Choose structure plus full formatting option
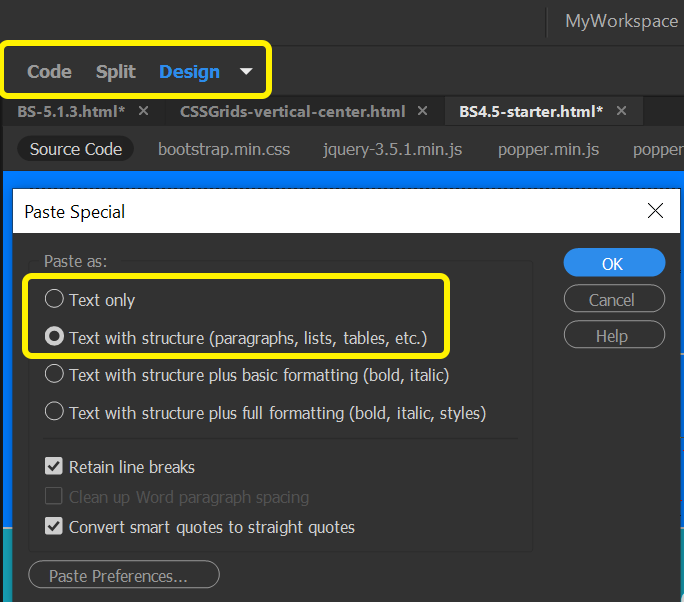 (54, 412)
